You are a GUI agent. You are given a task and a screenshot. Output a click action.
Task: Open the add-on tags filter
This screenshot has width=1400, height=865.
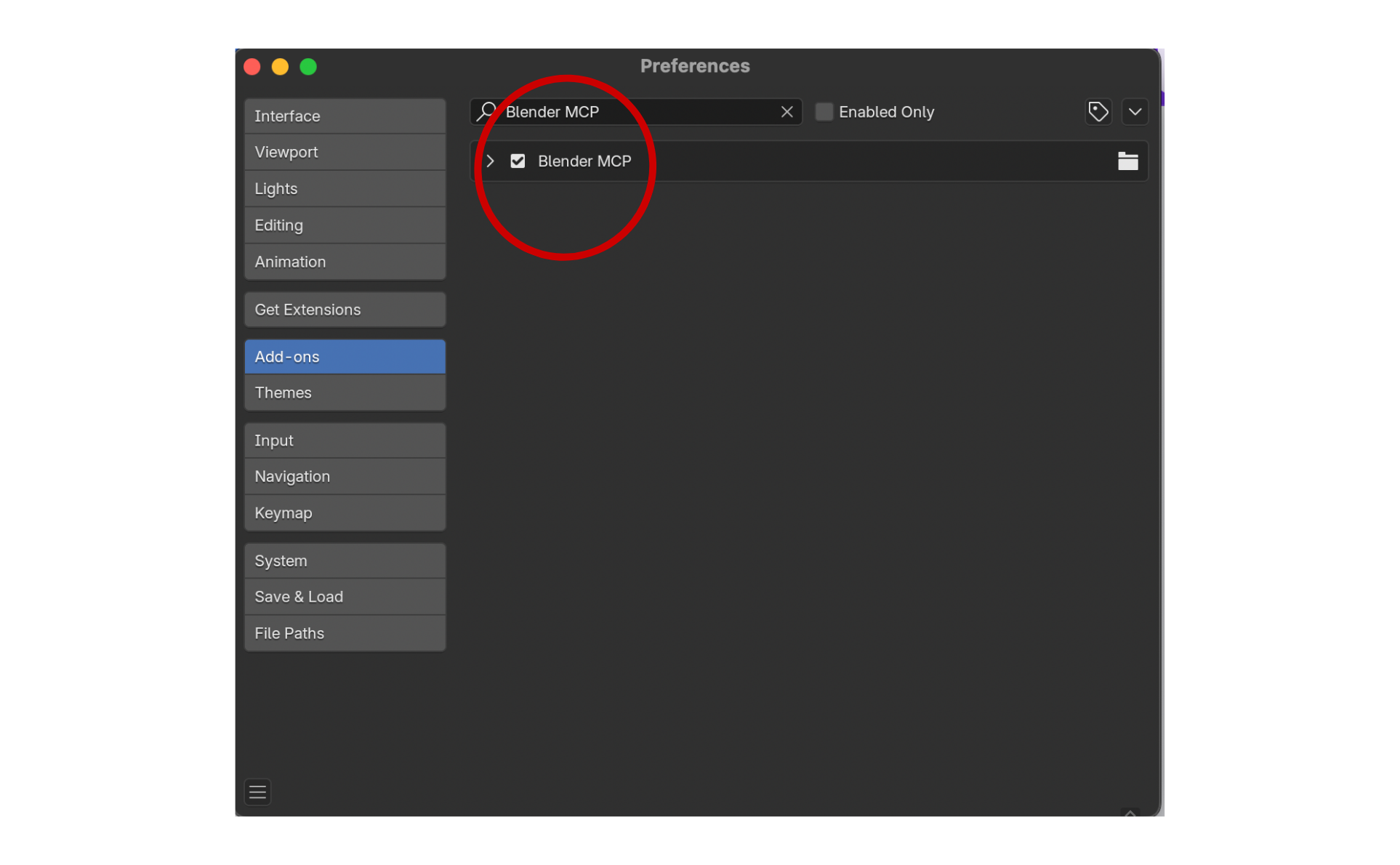pyautogui.click(x=1098, y=112)
